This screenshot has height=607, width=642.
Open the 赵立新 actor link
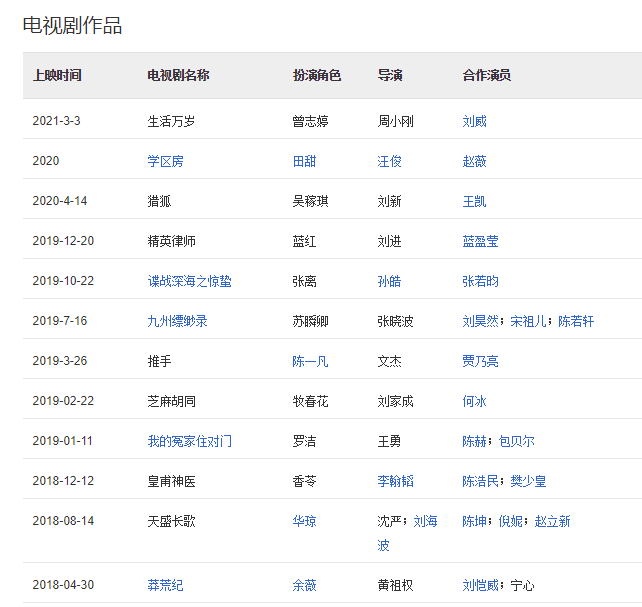click(x=552, y=521)
